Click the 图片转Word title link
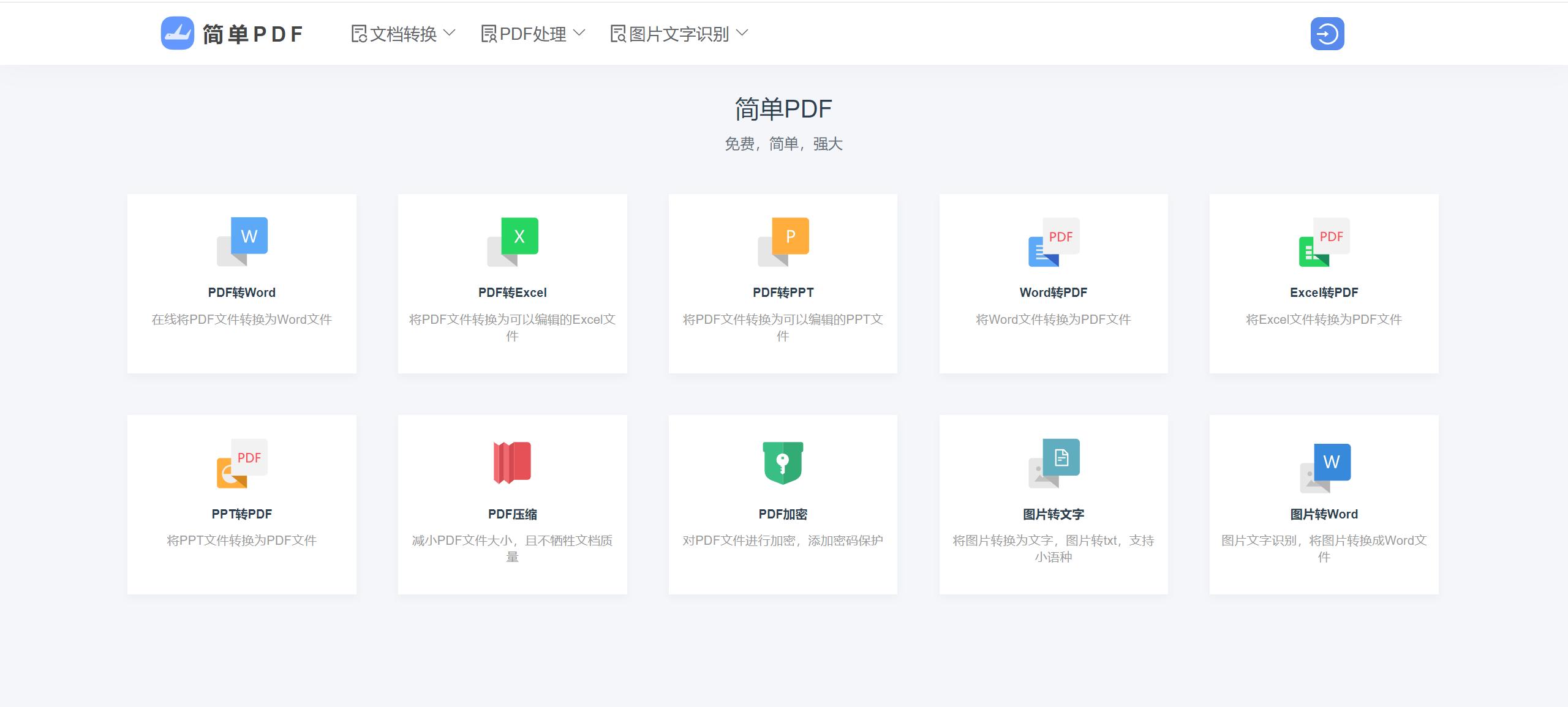The image size is (1568, 707). tap(1324, 514)
